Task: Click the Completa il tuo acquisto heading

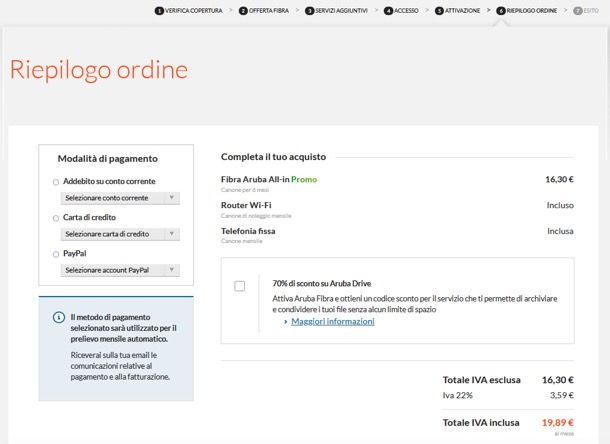Action: 273,157
